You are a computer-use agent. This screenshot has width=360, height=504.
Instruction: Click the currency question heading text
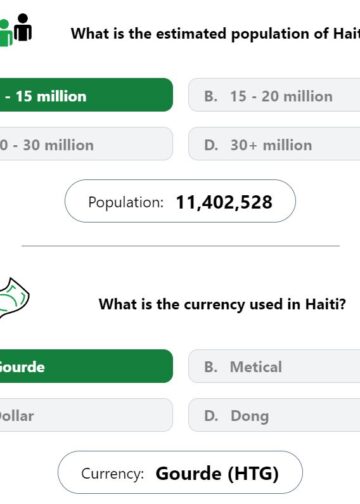click(x=222, y=305)
